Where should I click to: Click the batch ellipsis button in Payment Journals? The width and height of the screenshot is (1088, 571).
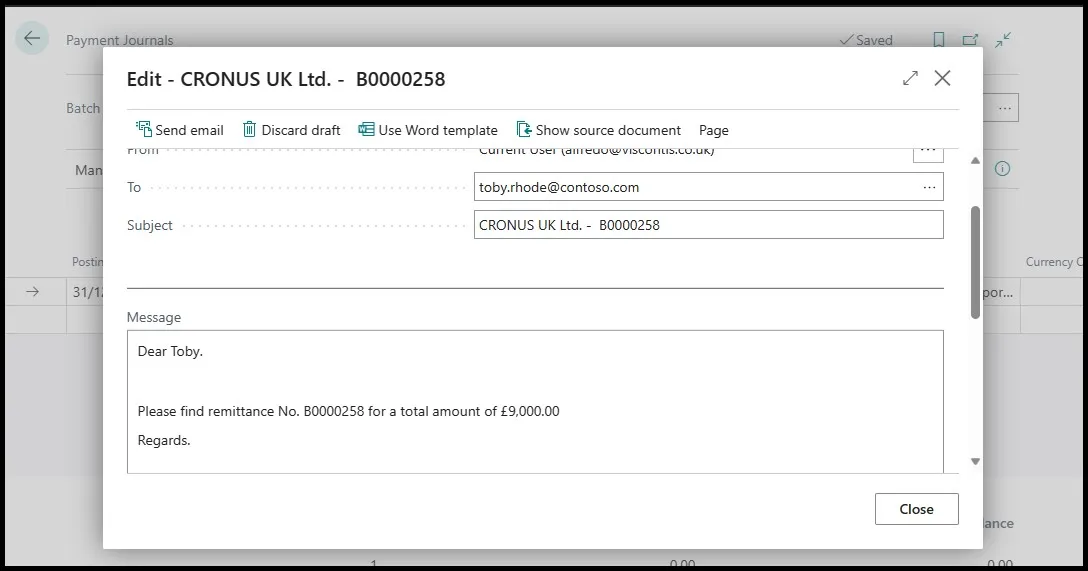(1005, 108)
